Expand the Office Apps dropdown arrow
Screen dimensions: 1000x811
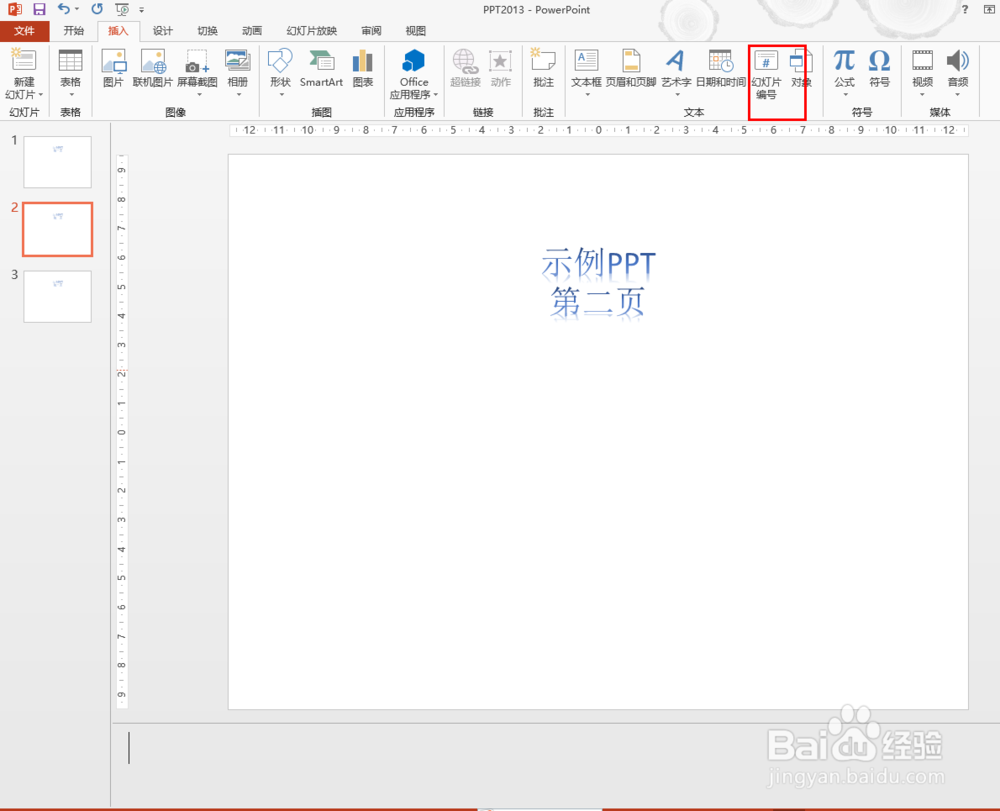tap(436, 95)
